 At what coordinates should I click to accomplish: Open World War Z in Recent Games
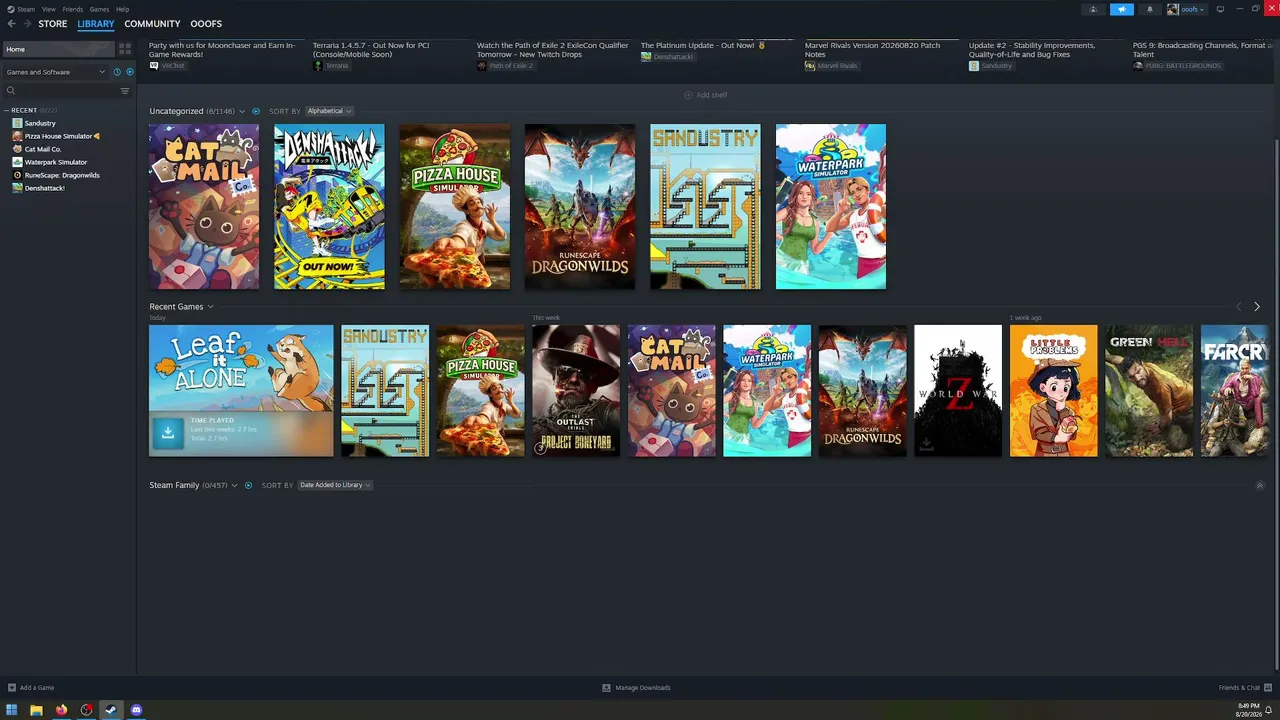[958, 391]
